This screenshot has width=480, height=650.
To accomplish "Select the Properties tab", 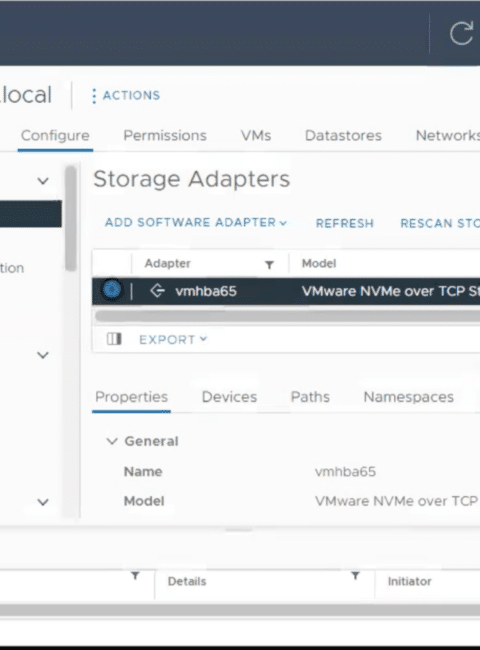I will coord(131,397).
